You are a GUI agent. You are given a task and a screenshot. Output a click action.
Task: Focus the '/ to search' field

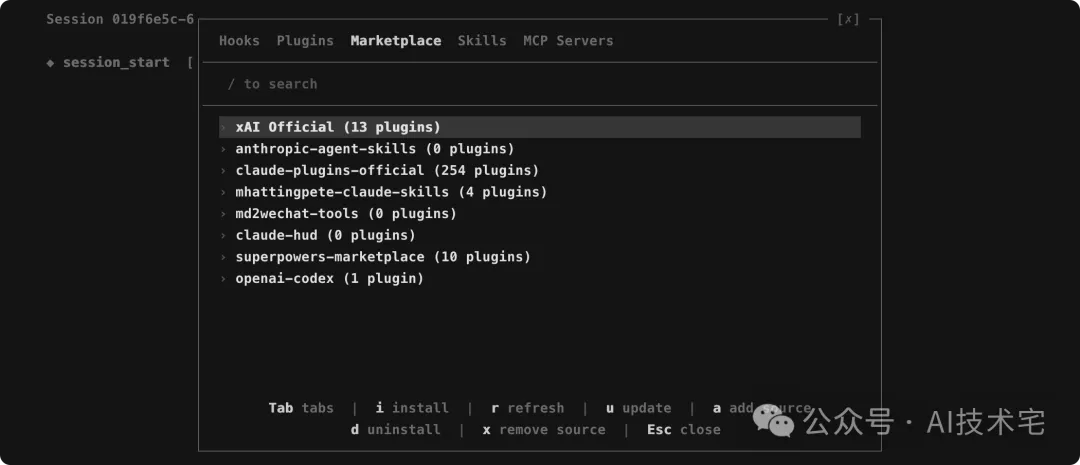[x=539, y=84]
